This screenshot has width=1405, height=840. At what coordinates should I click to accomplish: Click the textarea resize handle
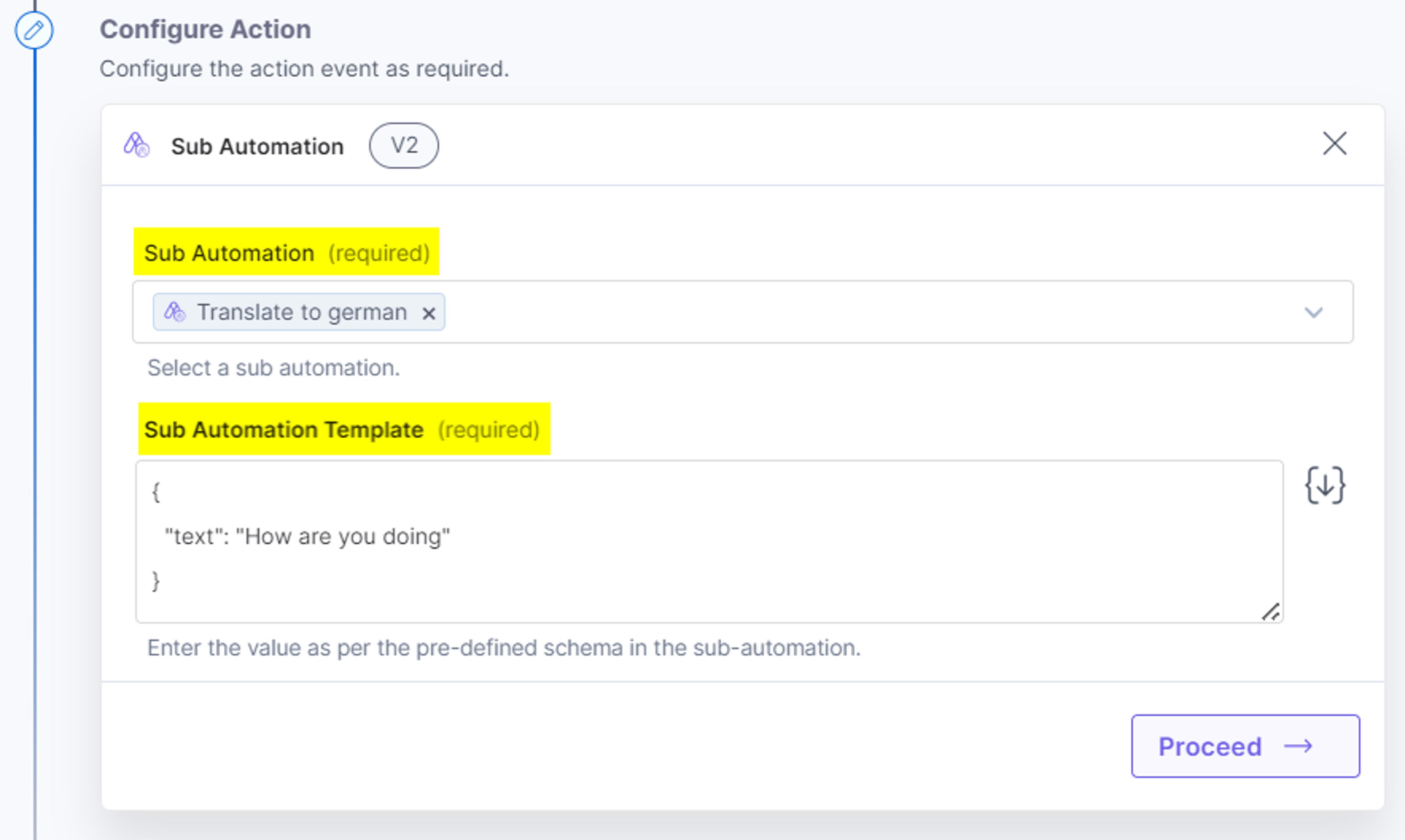pyautogui.click(x=1271, y=612)
